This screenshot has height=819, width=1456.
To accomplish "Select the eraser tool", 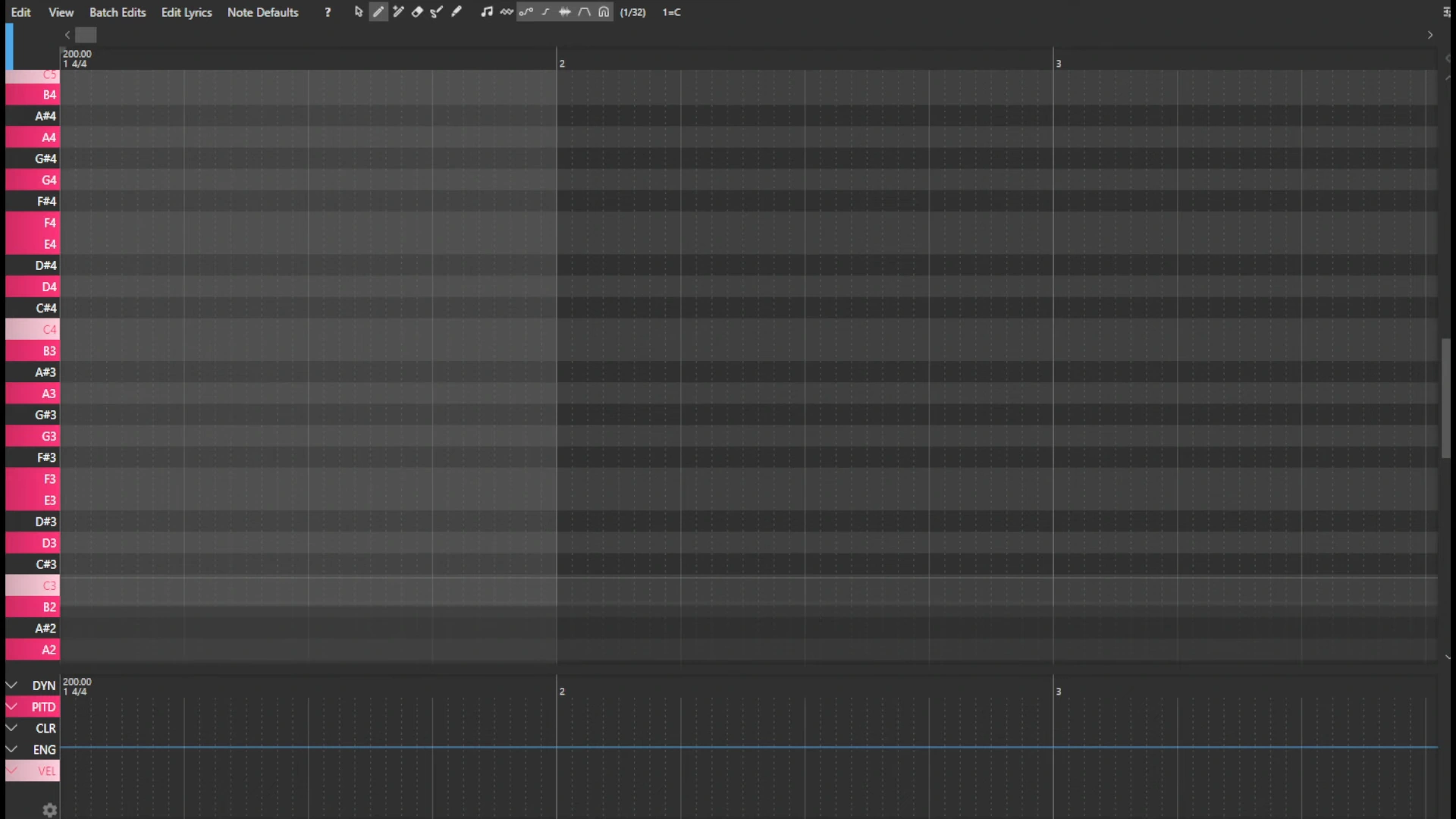I will pos(417,12).
